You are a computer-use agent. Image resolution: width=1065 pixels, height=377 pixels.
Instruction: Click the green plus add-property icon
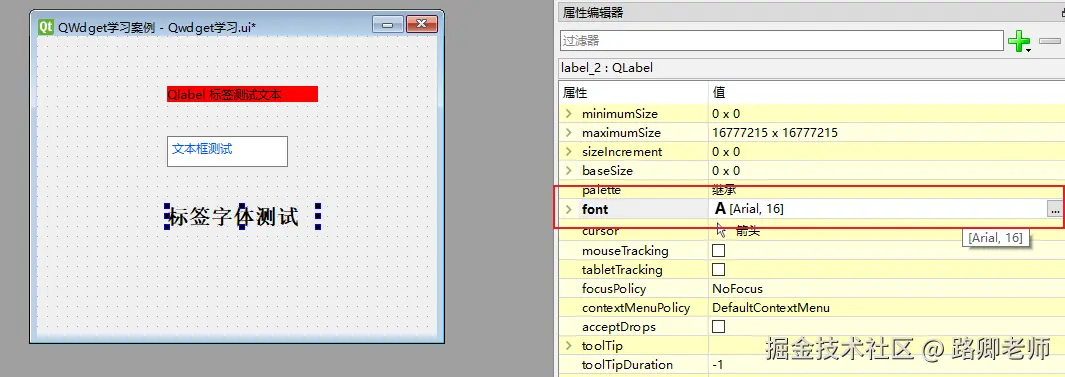pyautogui.click(x=1019, y=41)
